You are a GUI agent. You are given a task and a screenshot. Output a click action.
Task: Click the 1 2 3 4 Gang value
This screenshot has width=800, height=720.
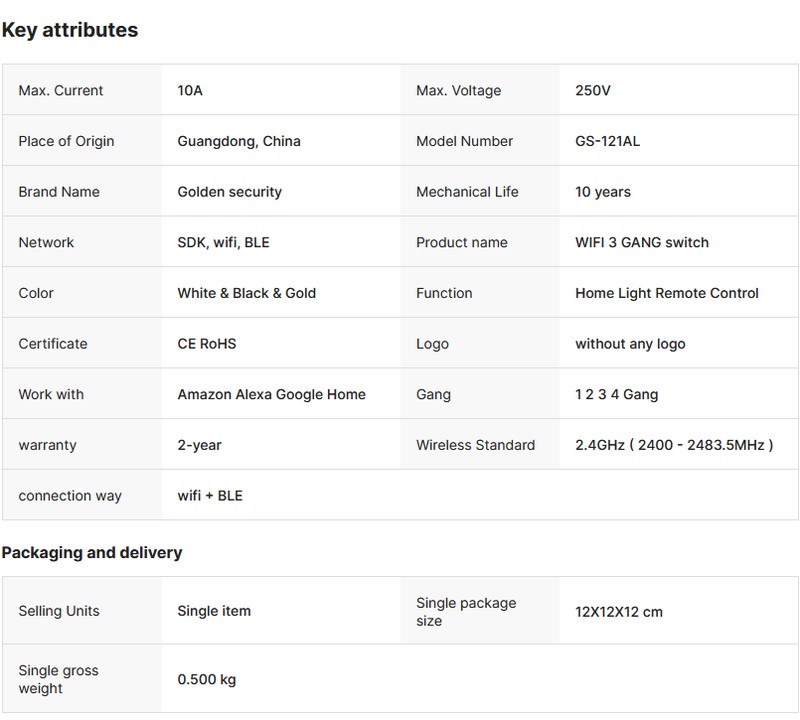(x=616, y=394)
